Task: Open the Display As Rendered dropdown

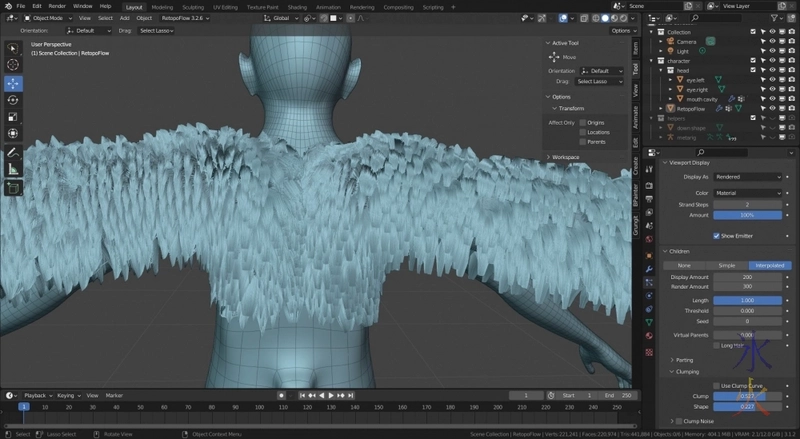Action: point(747,177)
